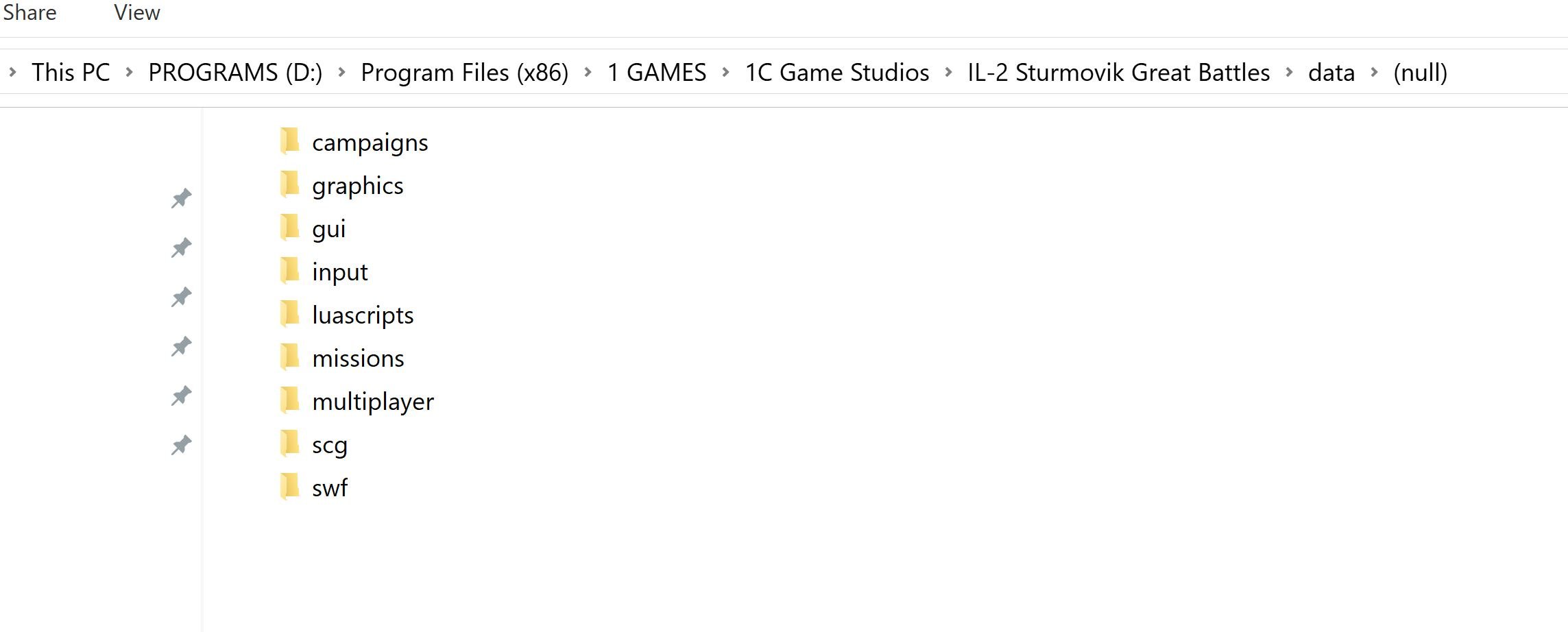Open the campaigns folder icon
Screen dimensions: 1568x632
[x=289, y=141]
